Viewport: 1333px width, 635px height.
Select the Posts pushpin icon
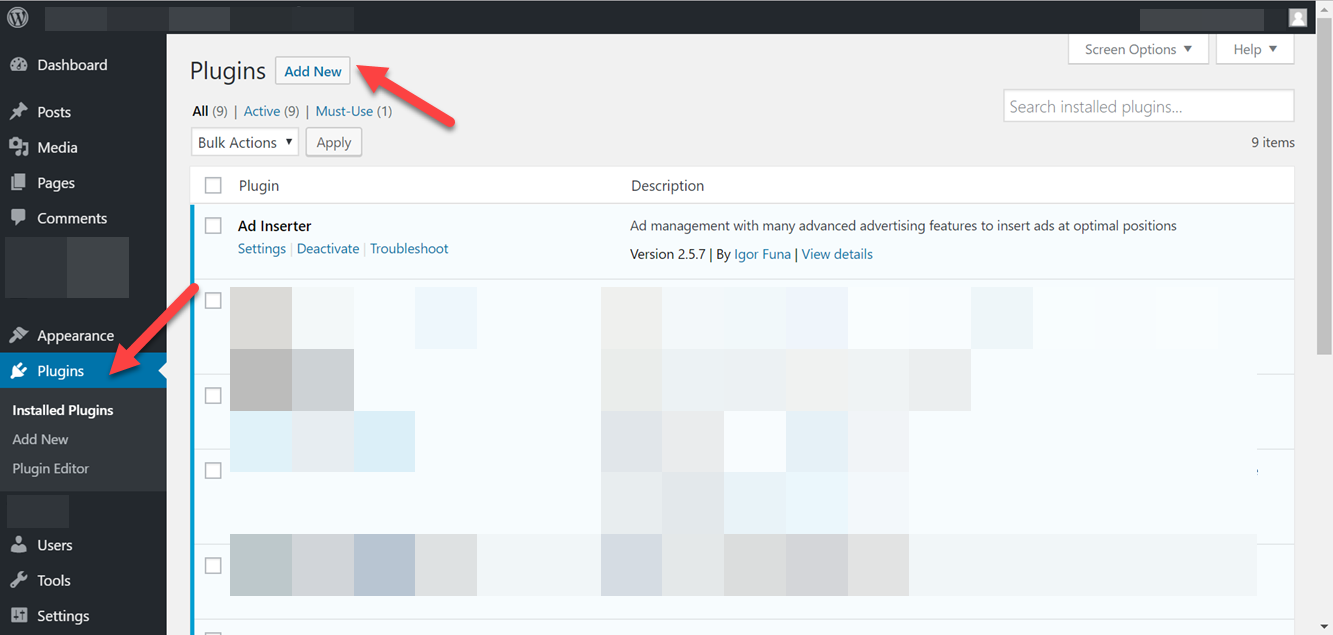[x=21, y=111]
